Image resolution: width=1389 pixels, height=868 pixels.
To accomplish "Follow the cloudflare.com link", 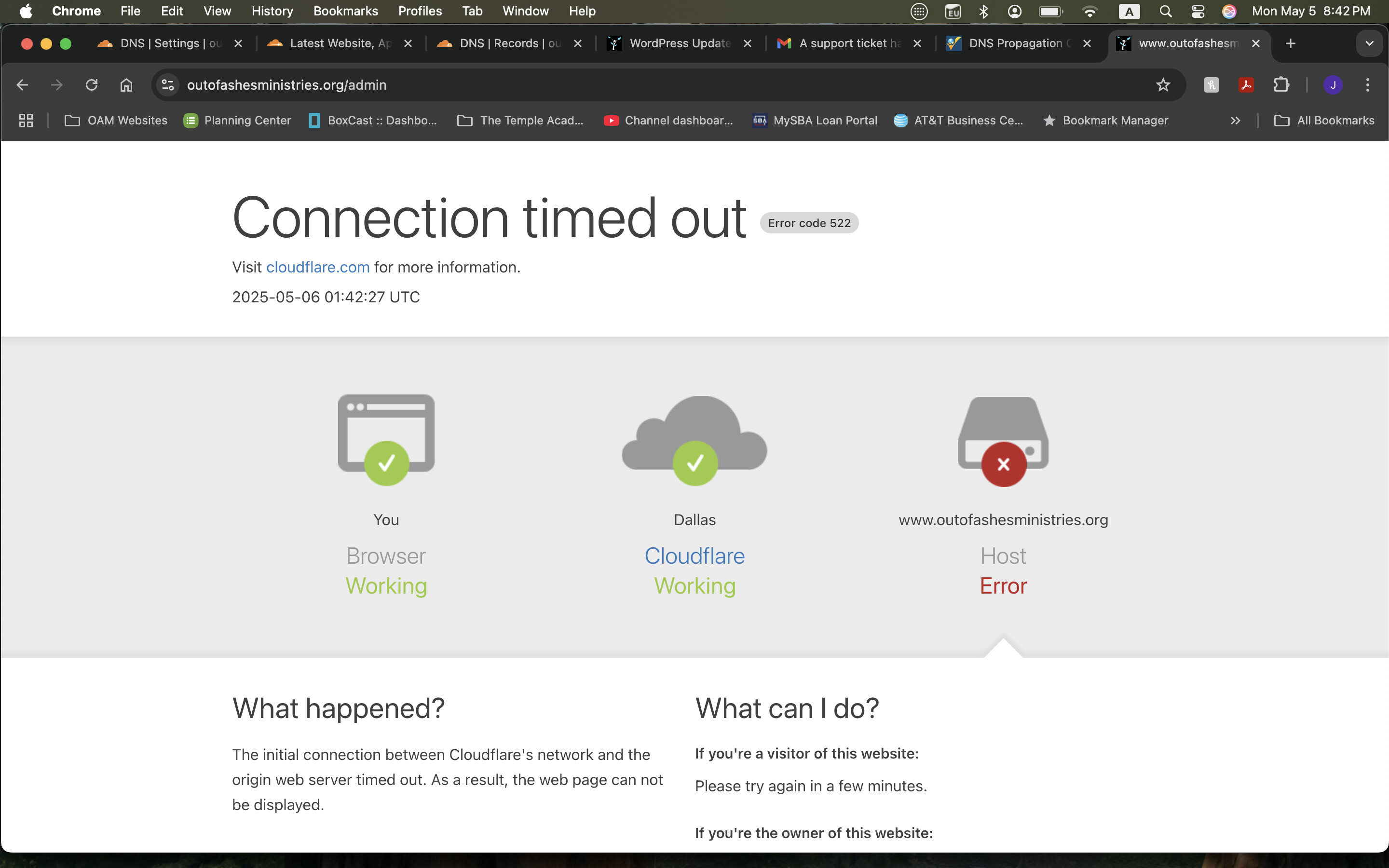I will [317, 268].
